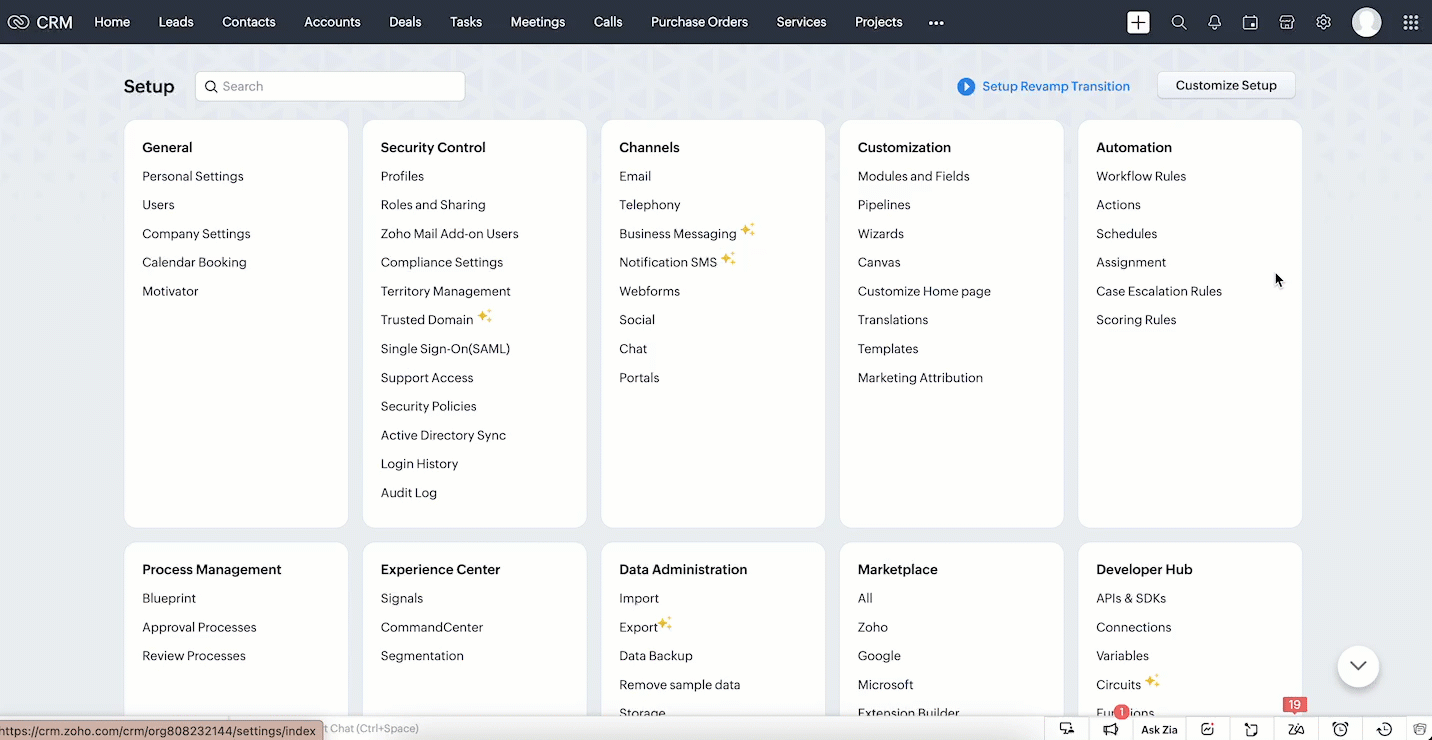Image resolution: width=1432 pixels, height=740 pixels.
Task: Open the Tasks tab
Action: (466, 22)
